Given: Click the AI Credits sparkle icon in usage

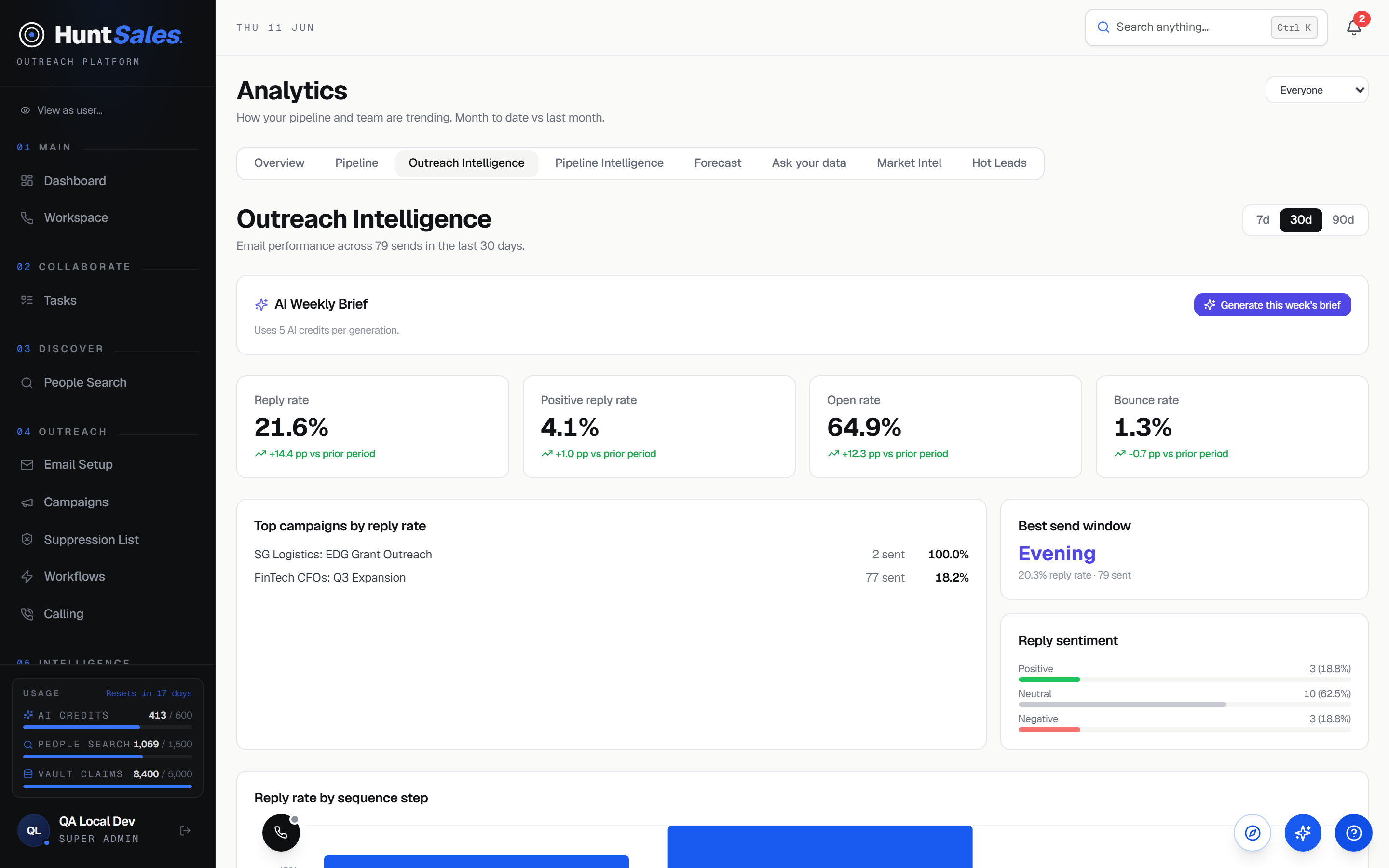Looking at the screenshot, I should click(x=28, y=715).
